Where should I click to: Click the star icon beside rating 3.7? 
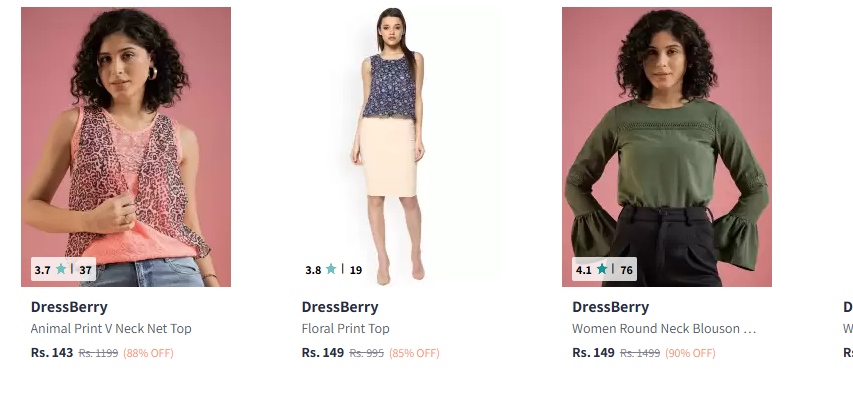[61, 269]
